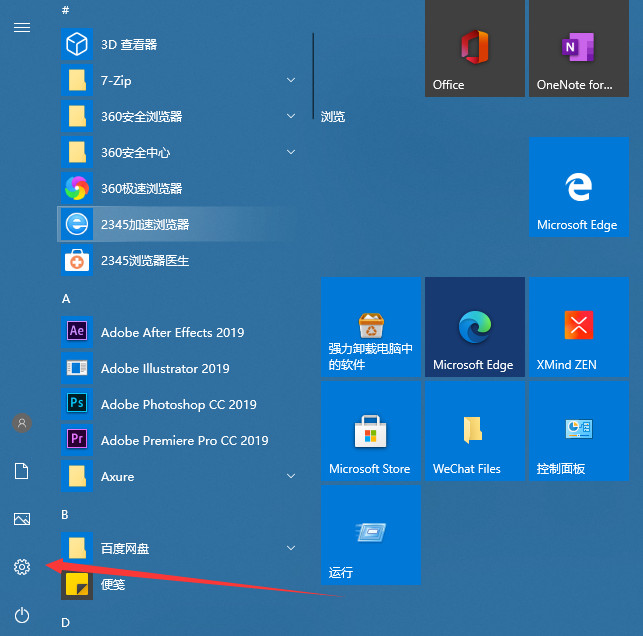This screenshot has height=636, width=643.
Task: Open the 控制面板 tile
Action: 579,431
